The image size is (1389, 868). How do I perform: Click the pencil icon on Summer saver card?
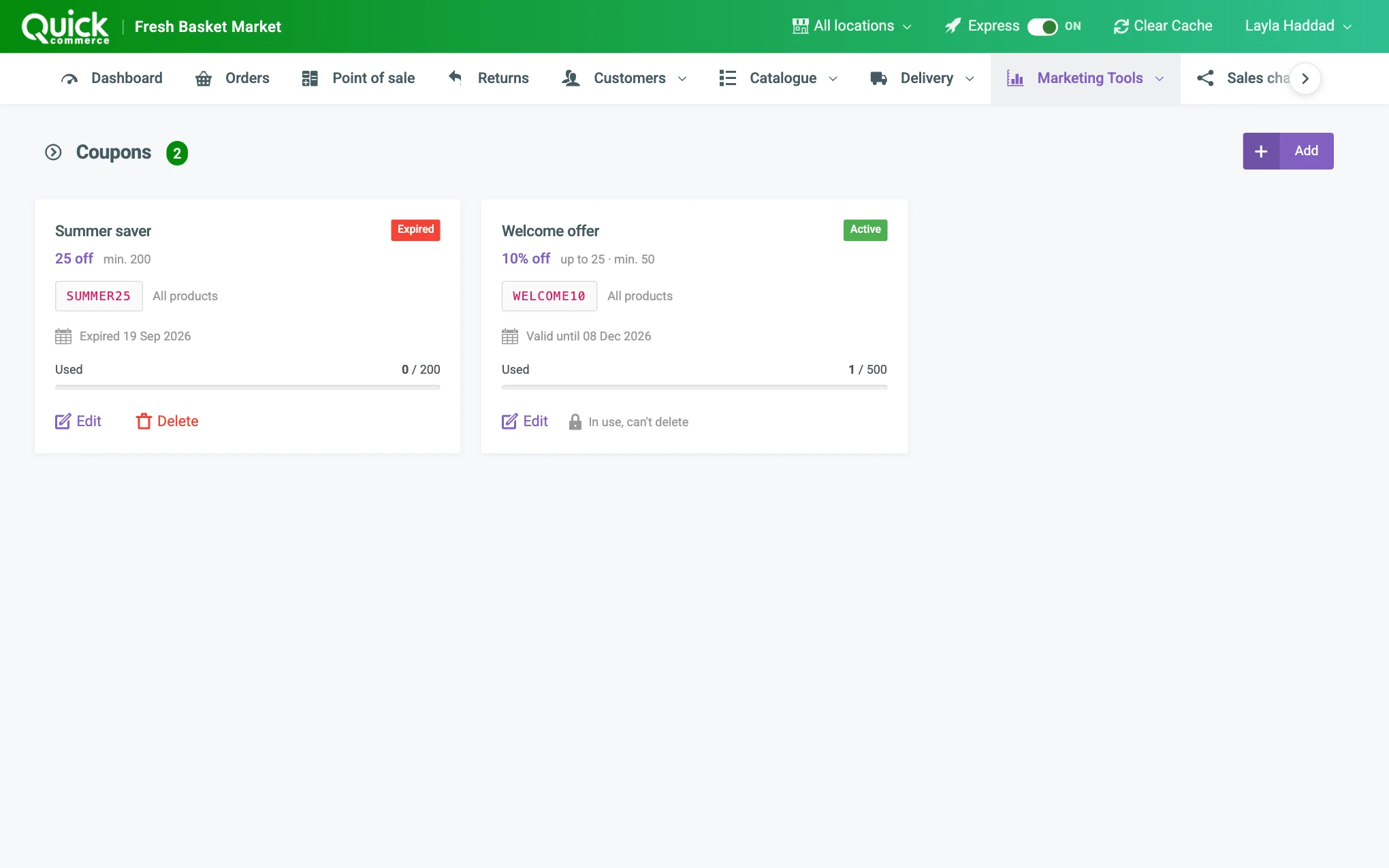[63, 421]
